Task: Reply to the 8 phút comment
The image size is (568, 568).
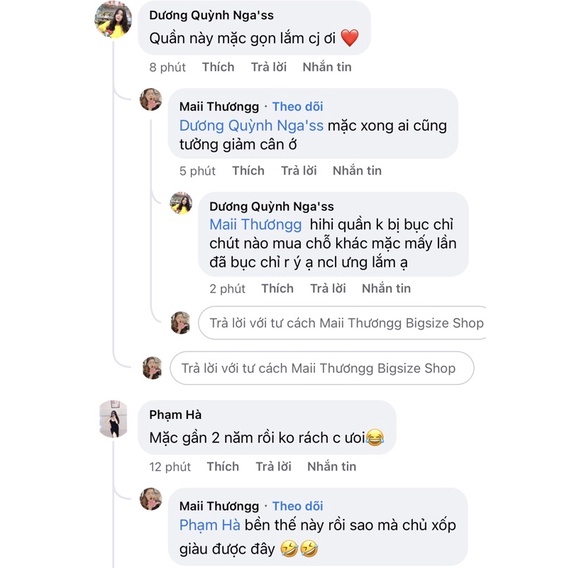Action: click(x=269, y=67)
